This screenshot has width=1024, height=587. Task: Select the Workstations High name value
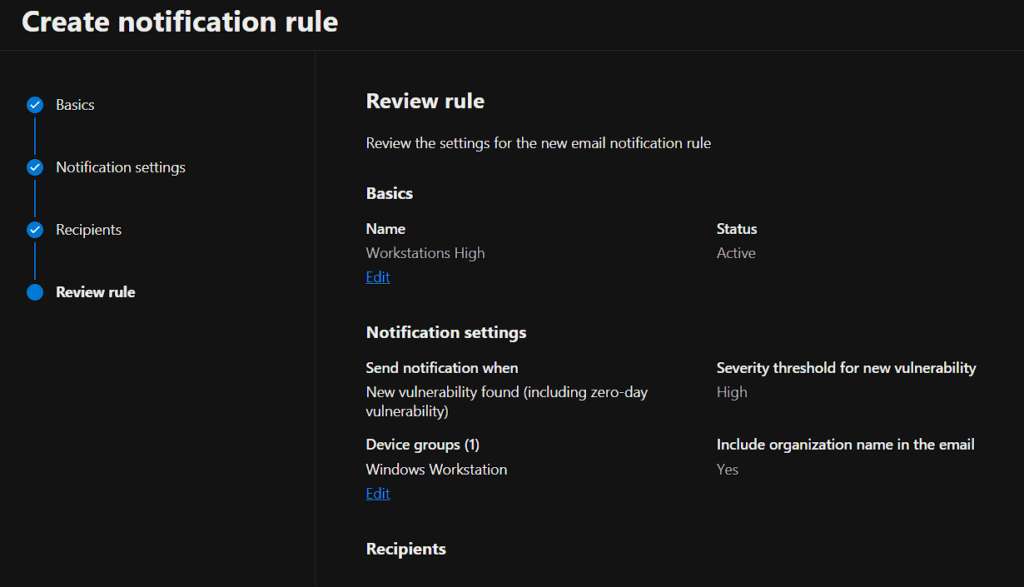[x=425, y=253]
